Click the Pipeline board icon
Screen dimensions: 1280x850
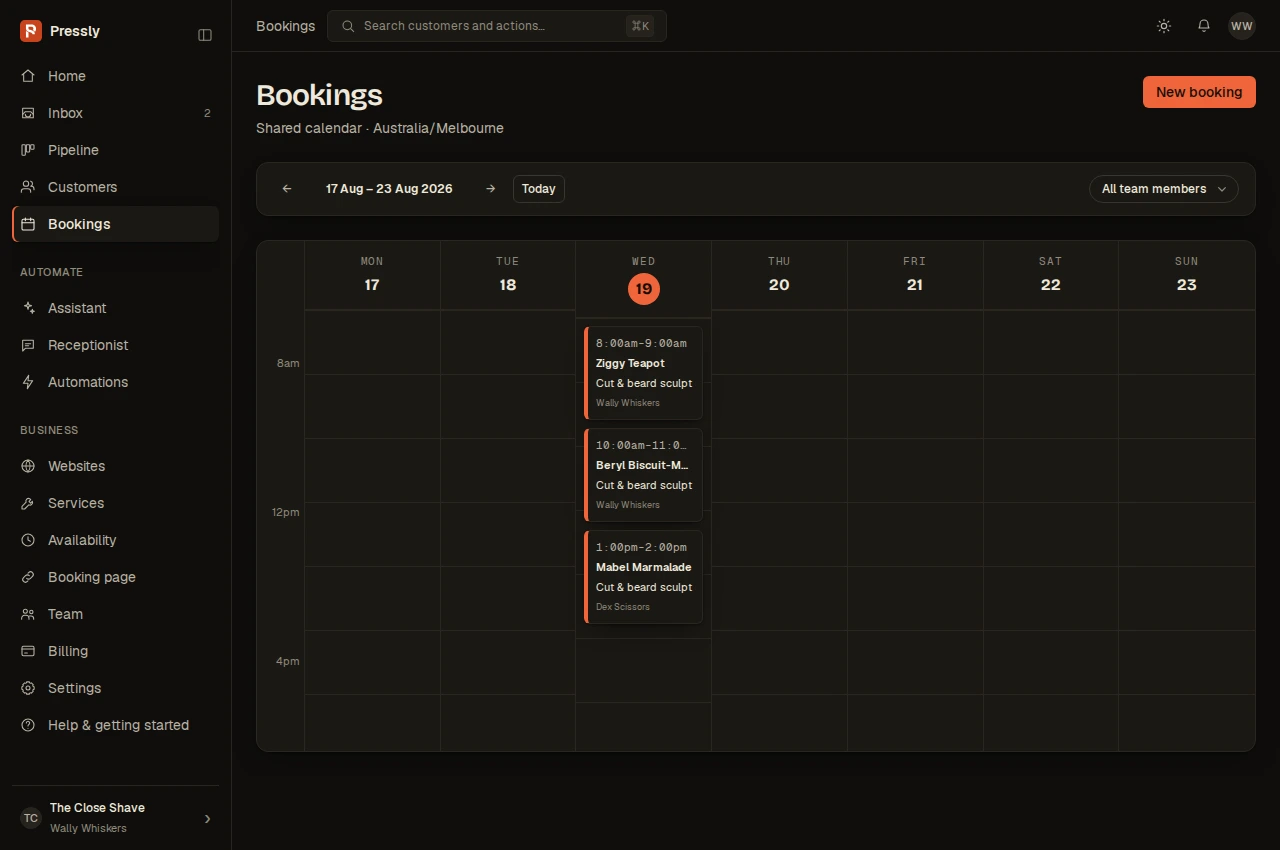click(x=28, y=150)
